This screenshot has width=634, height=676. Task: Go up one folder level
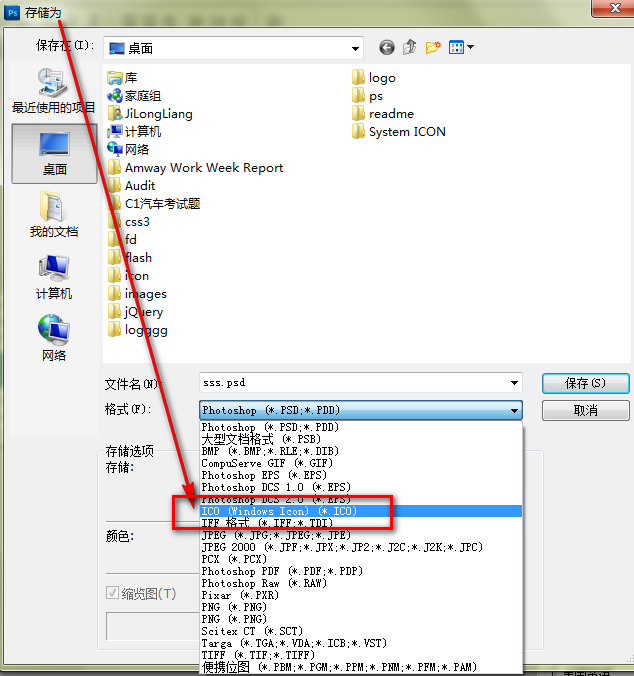pyautogui.click(x=409, y=47)
